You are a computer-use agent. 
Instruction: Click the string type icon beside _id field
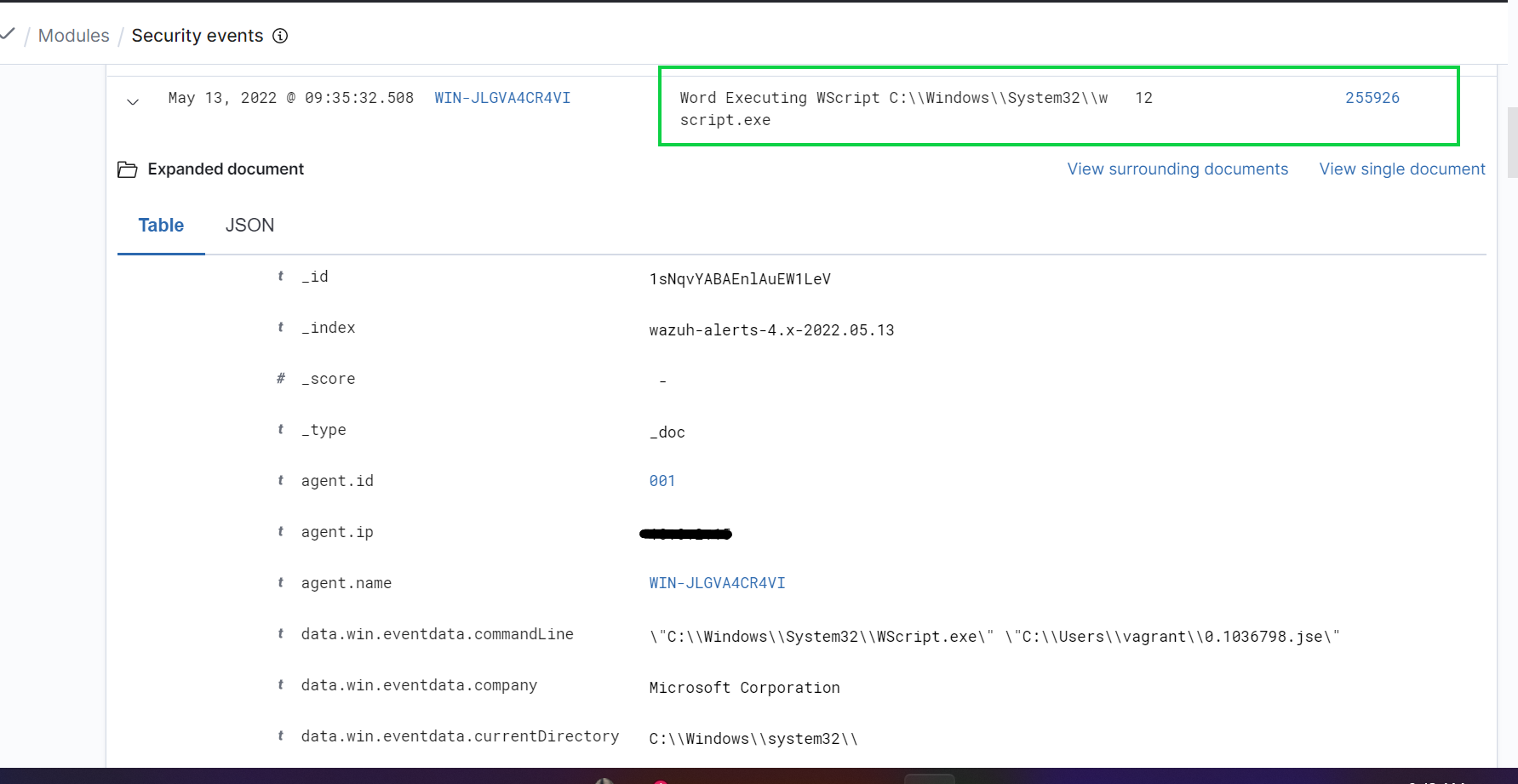tap(280, 276)
